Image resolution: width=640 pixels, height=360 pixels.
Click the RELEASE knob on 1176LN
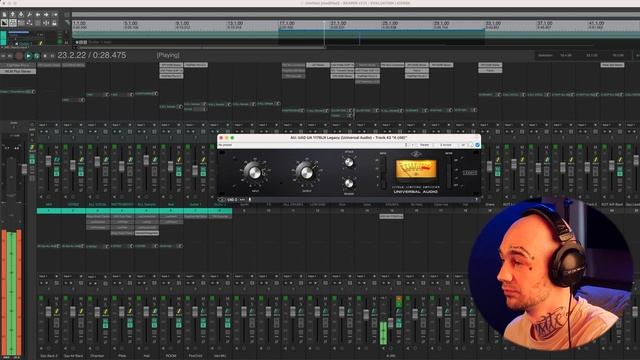pyautogui.click(x=349, y=183)
